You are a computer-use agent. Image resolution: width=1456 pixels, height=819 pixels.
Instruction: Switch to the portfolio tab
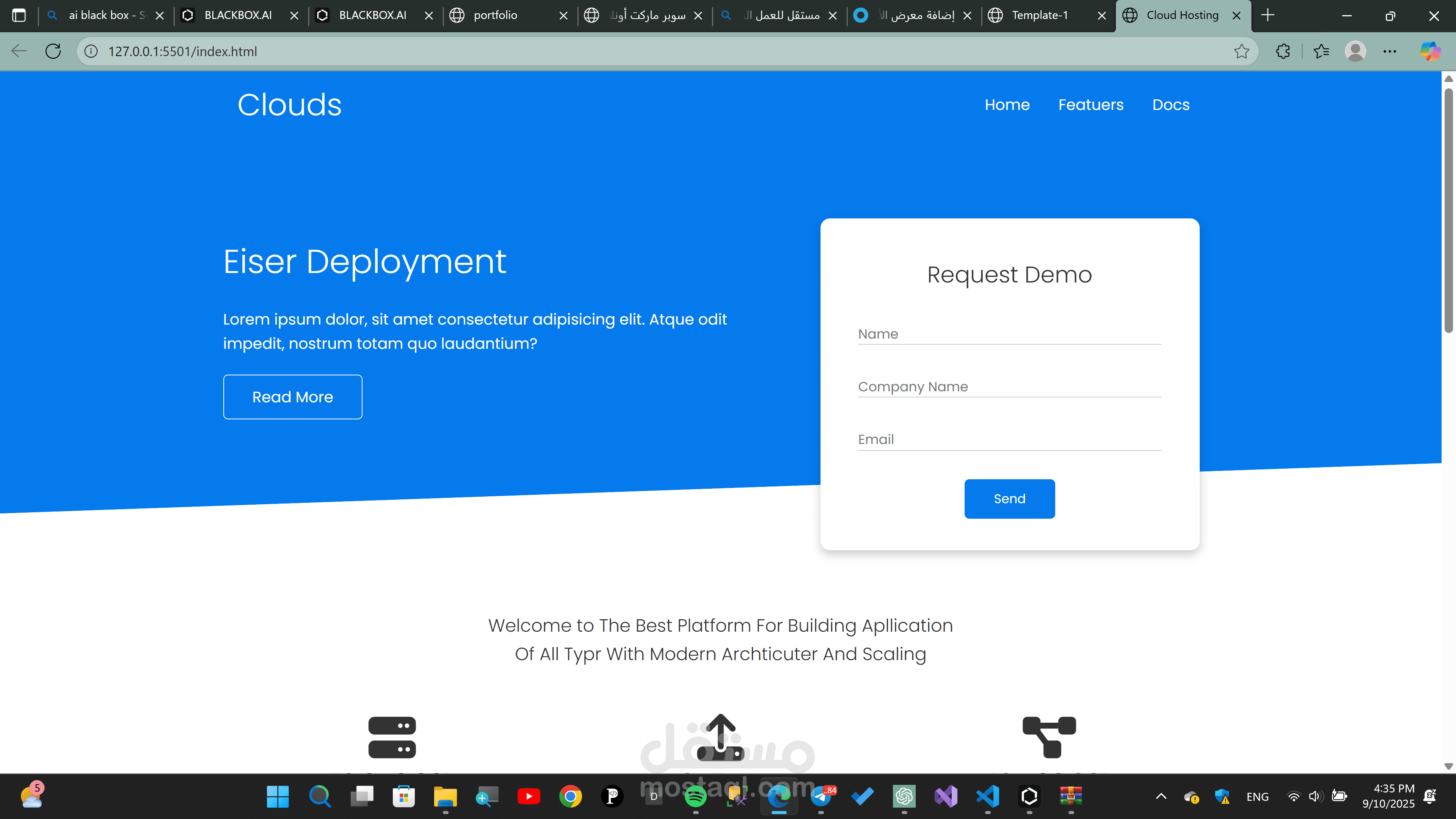coord(496,15)
